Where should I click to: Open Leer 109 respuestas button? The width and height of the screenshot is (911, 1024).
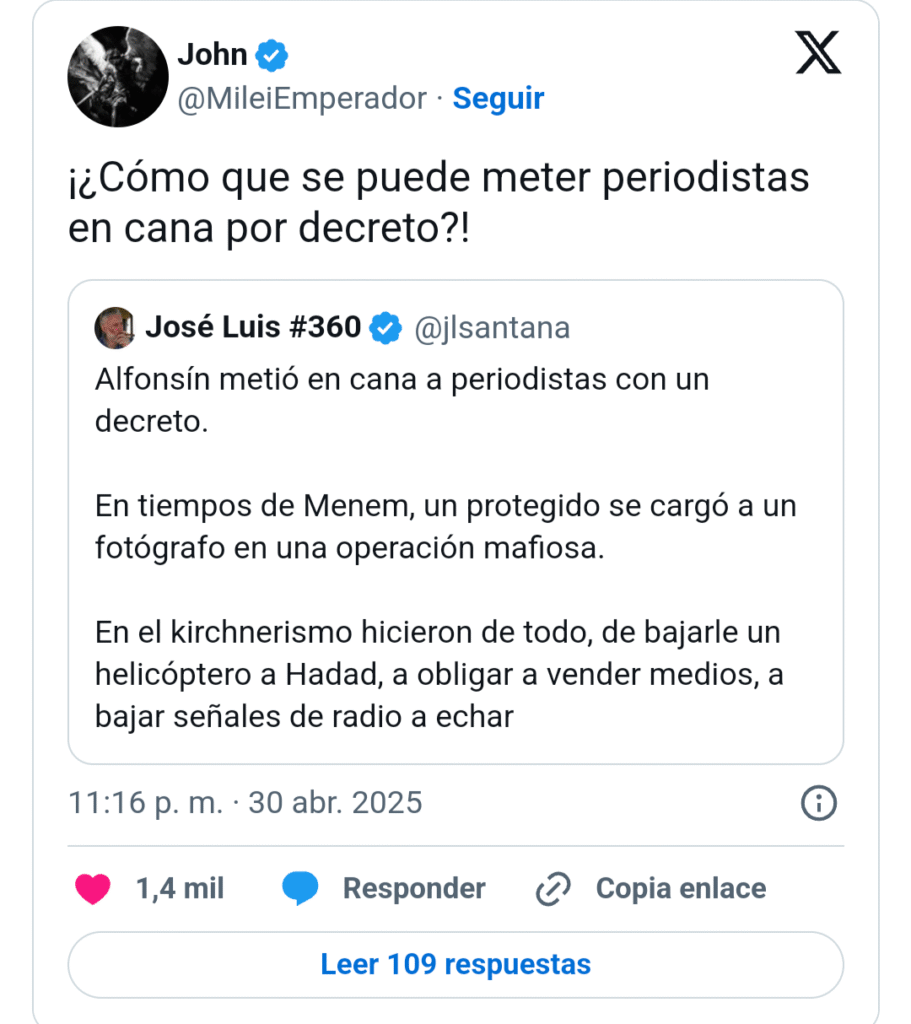tap(455, 965)
